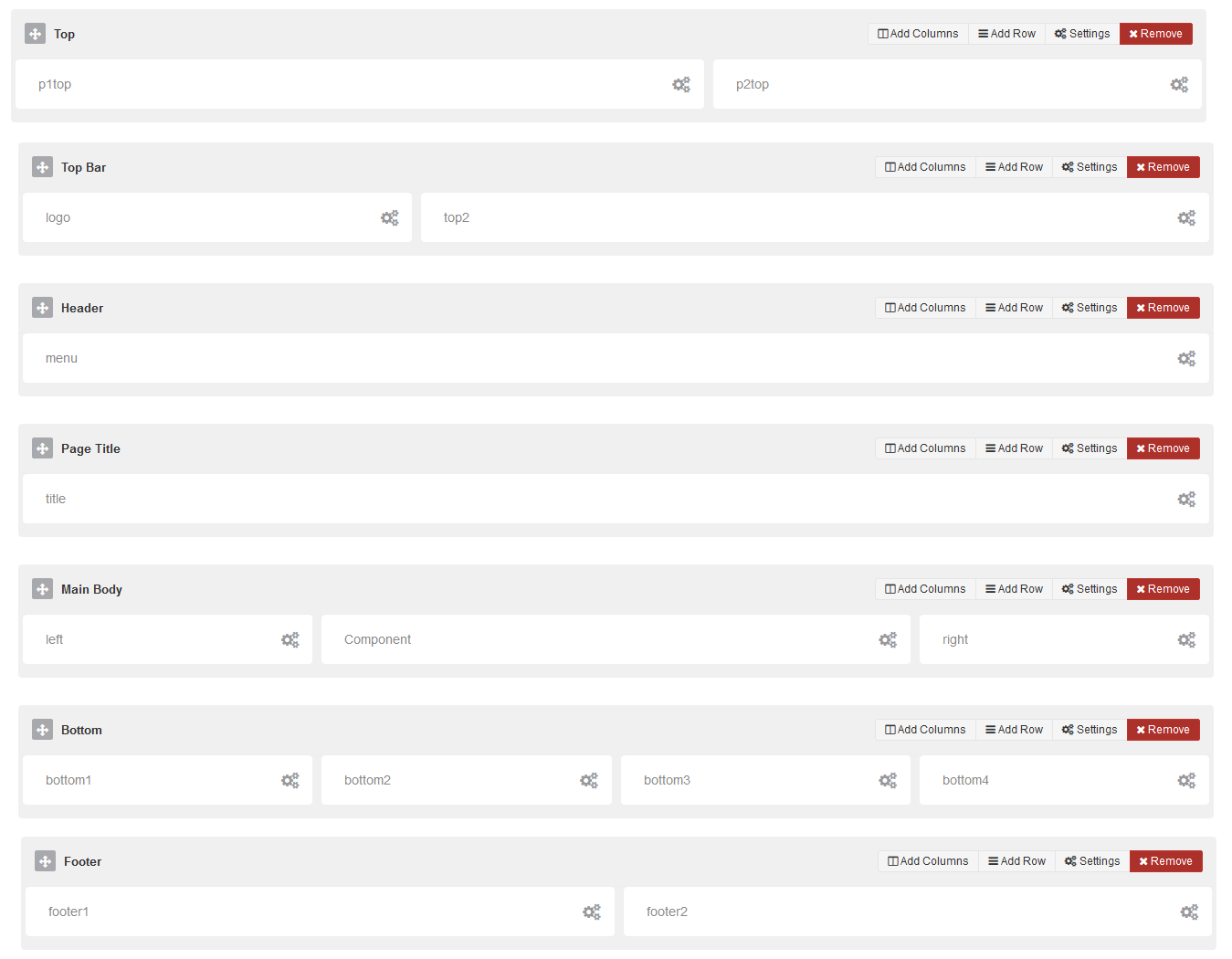This screenshot has width=1232, height=959.
Task: Open Settings for Main Body row
Action: (1090, 589)
